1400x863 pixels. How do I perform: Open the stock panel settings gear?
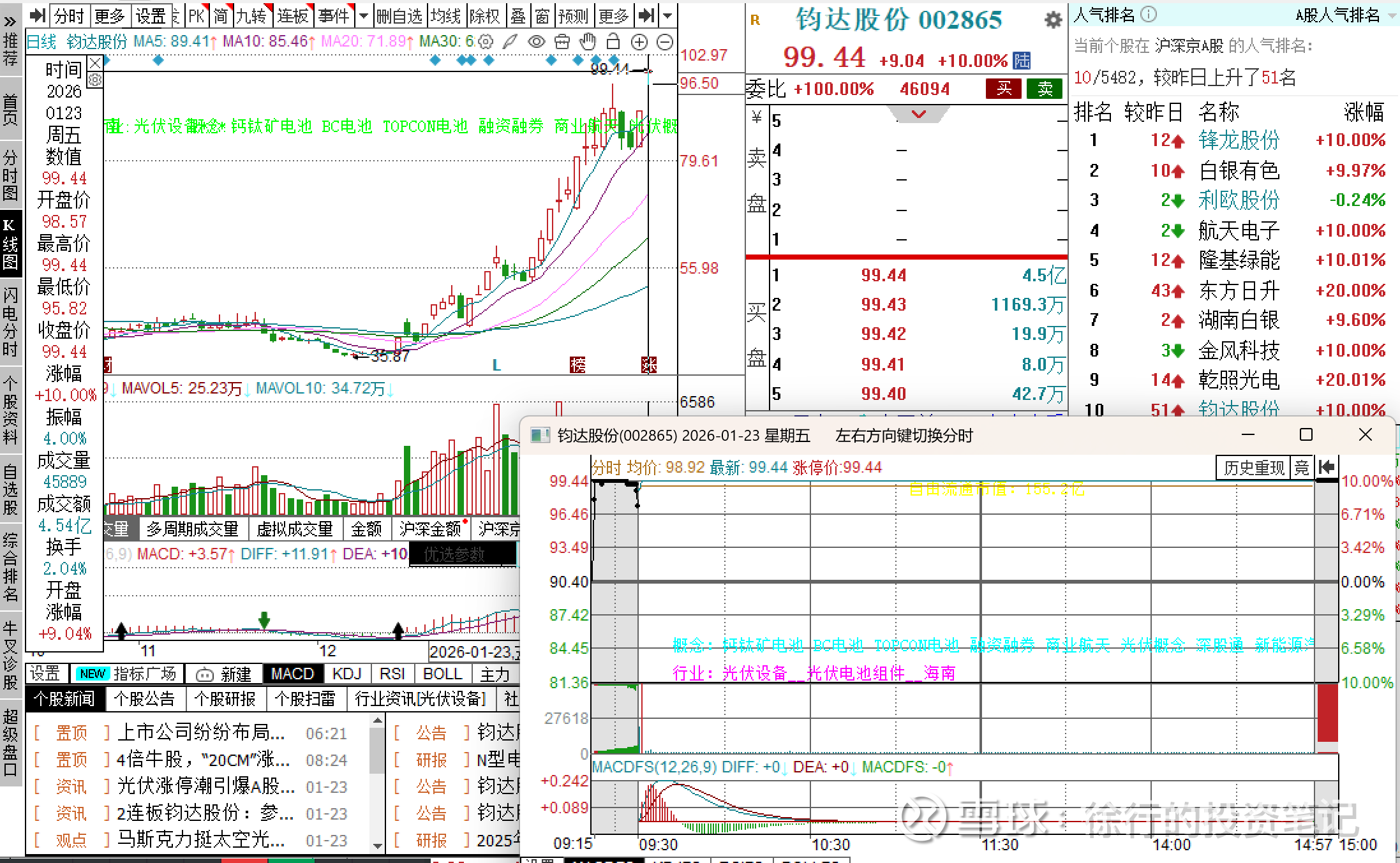point(1053,20)
